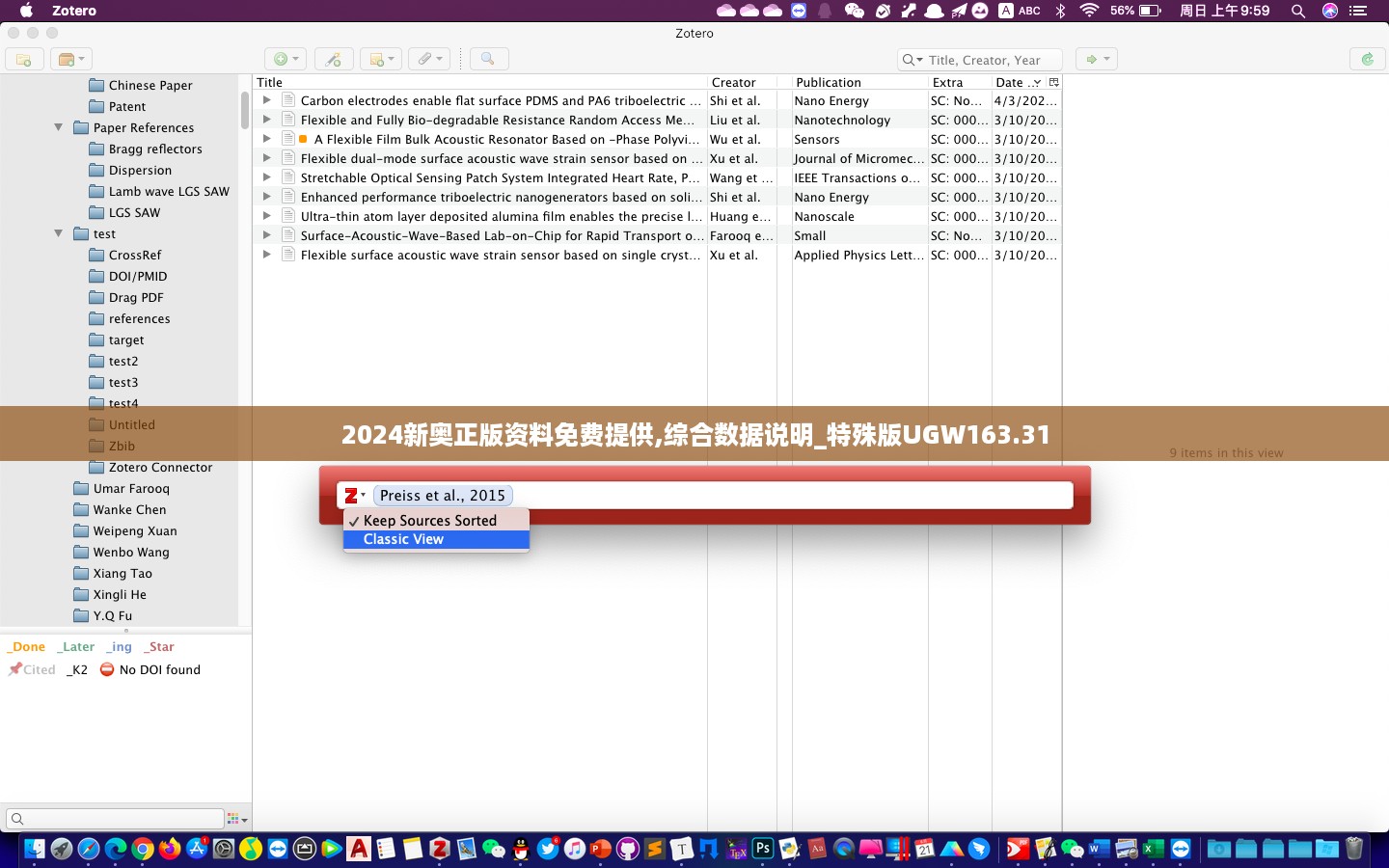Click the collections pane vertical scrollbar
The image size is (1389, 868).
(x=245, y=111)
